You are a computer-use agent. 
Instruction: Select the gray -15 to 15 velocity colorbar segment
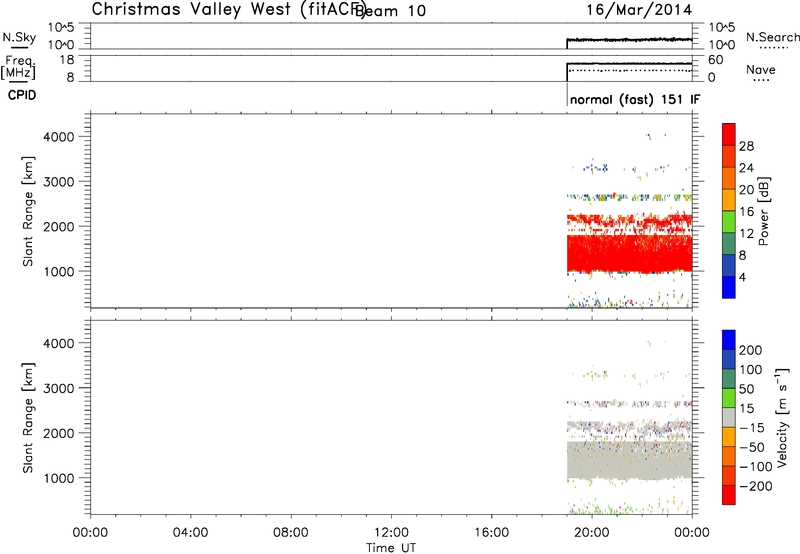coord(729,417)
